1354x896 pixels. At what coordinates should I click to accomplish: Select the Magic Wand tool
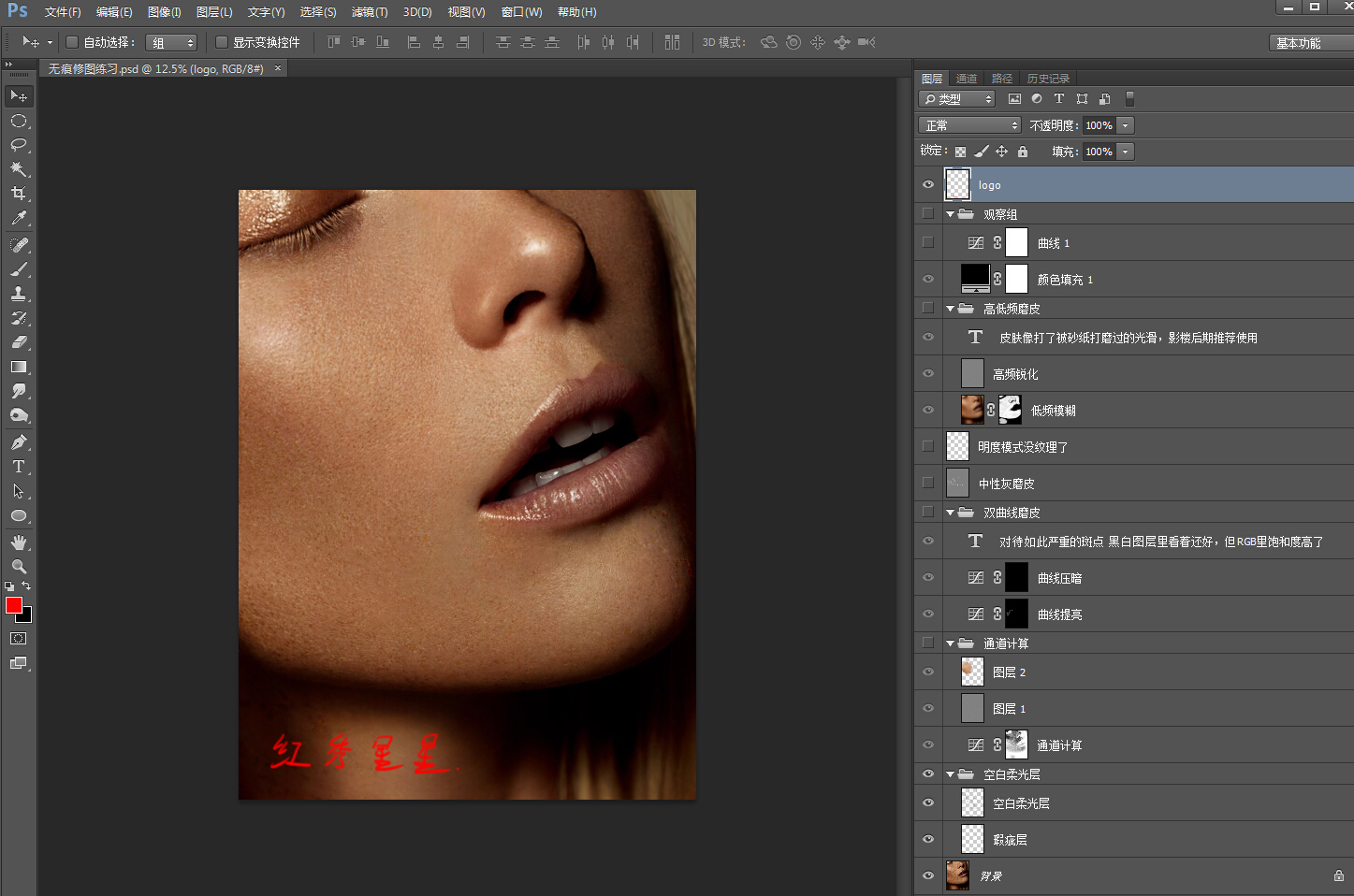tap(18, 169)
